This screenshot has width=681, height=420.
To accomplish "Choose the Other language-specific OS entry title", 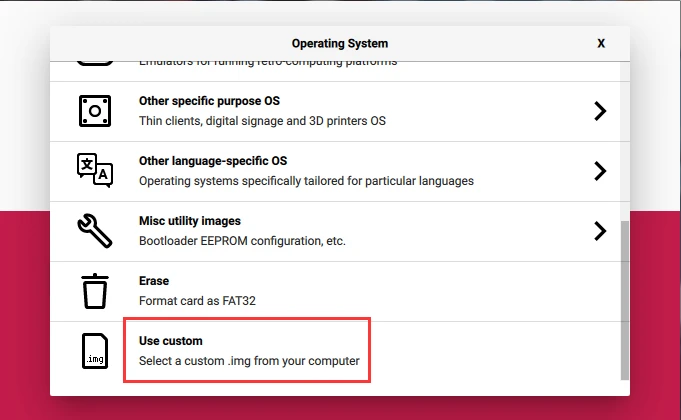I will (x=213, y=161).
